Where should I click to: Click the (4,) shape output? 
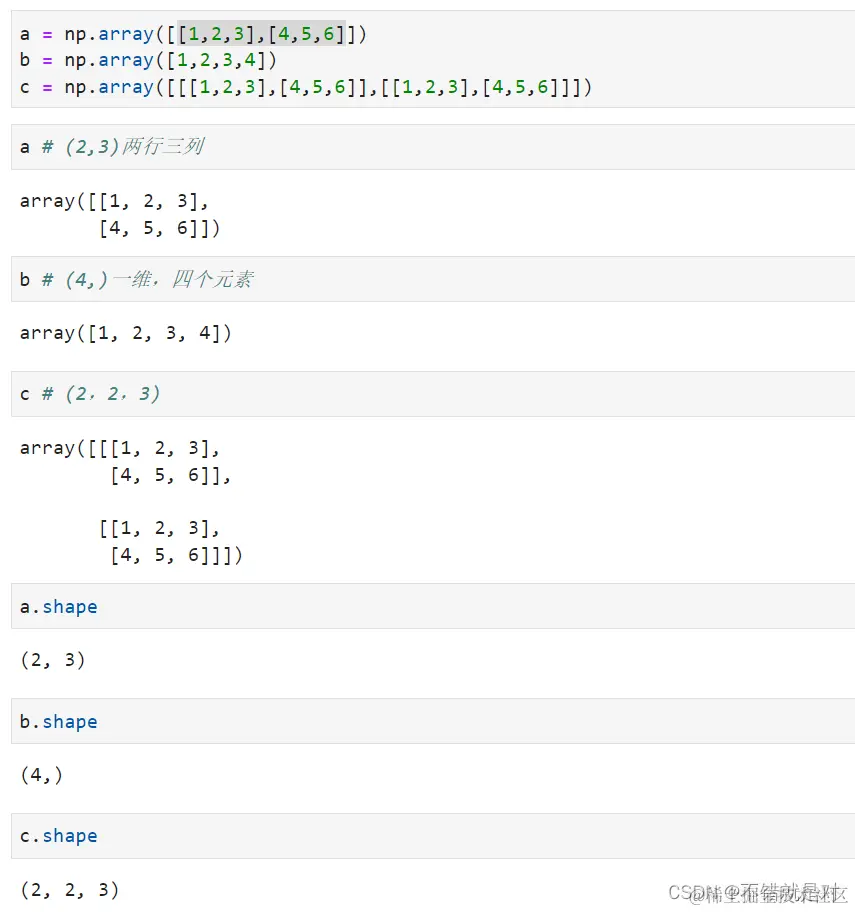(x=41, y=774)
